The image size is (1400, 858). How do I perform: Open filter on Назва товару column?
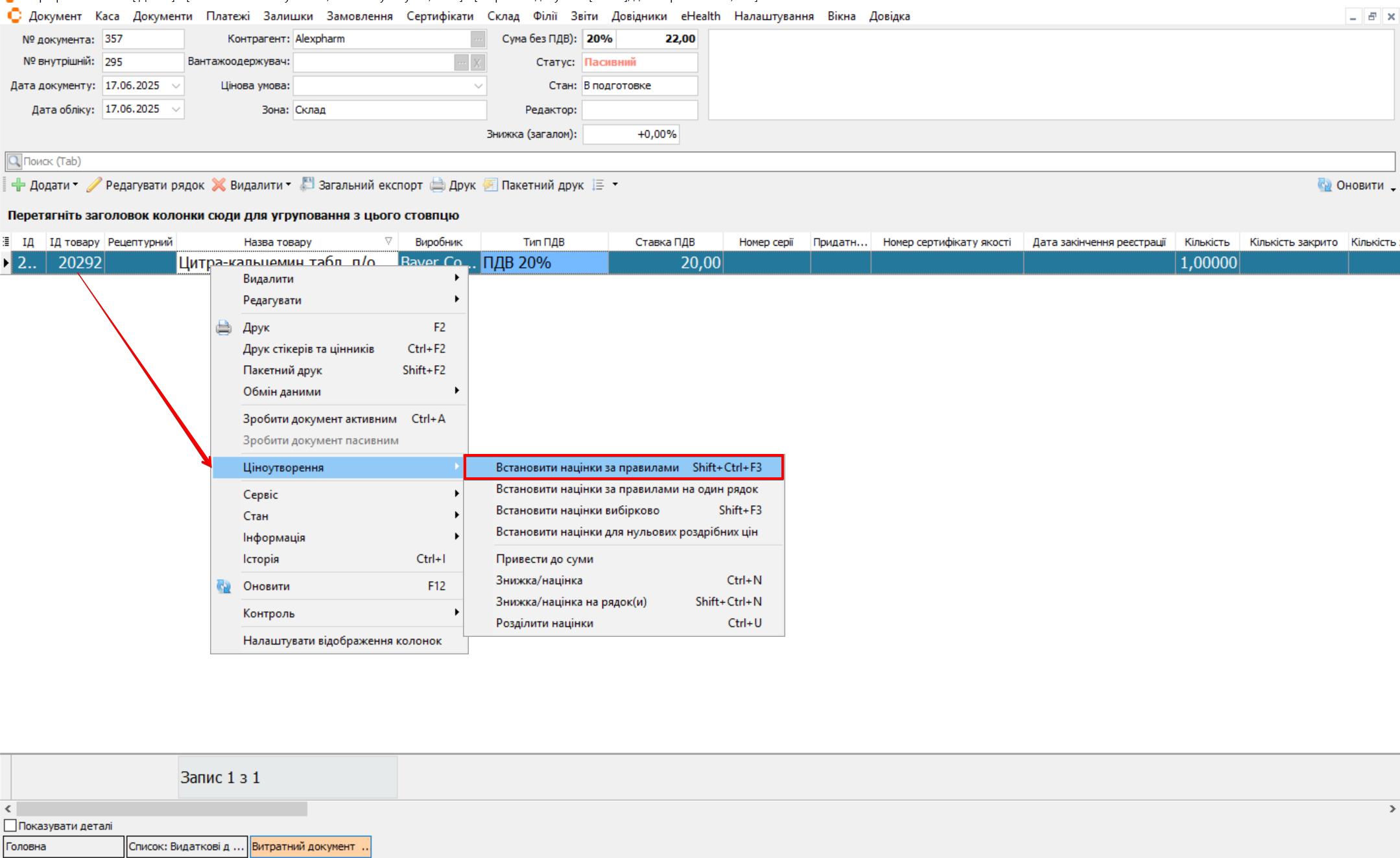388,241
